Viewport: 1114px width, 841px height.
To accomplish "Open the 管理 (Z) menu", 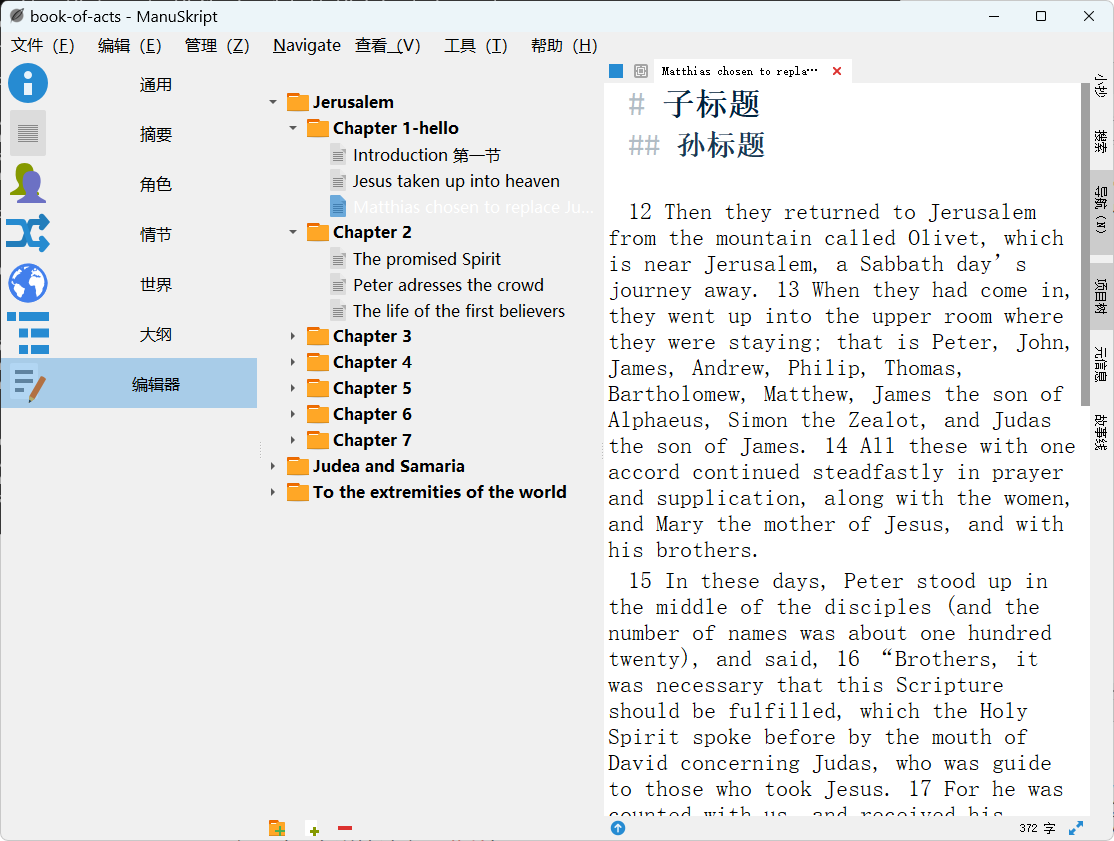I will [217, 45].
